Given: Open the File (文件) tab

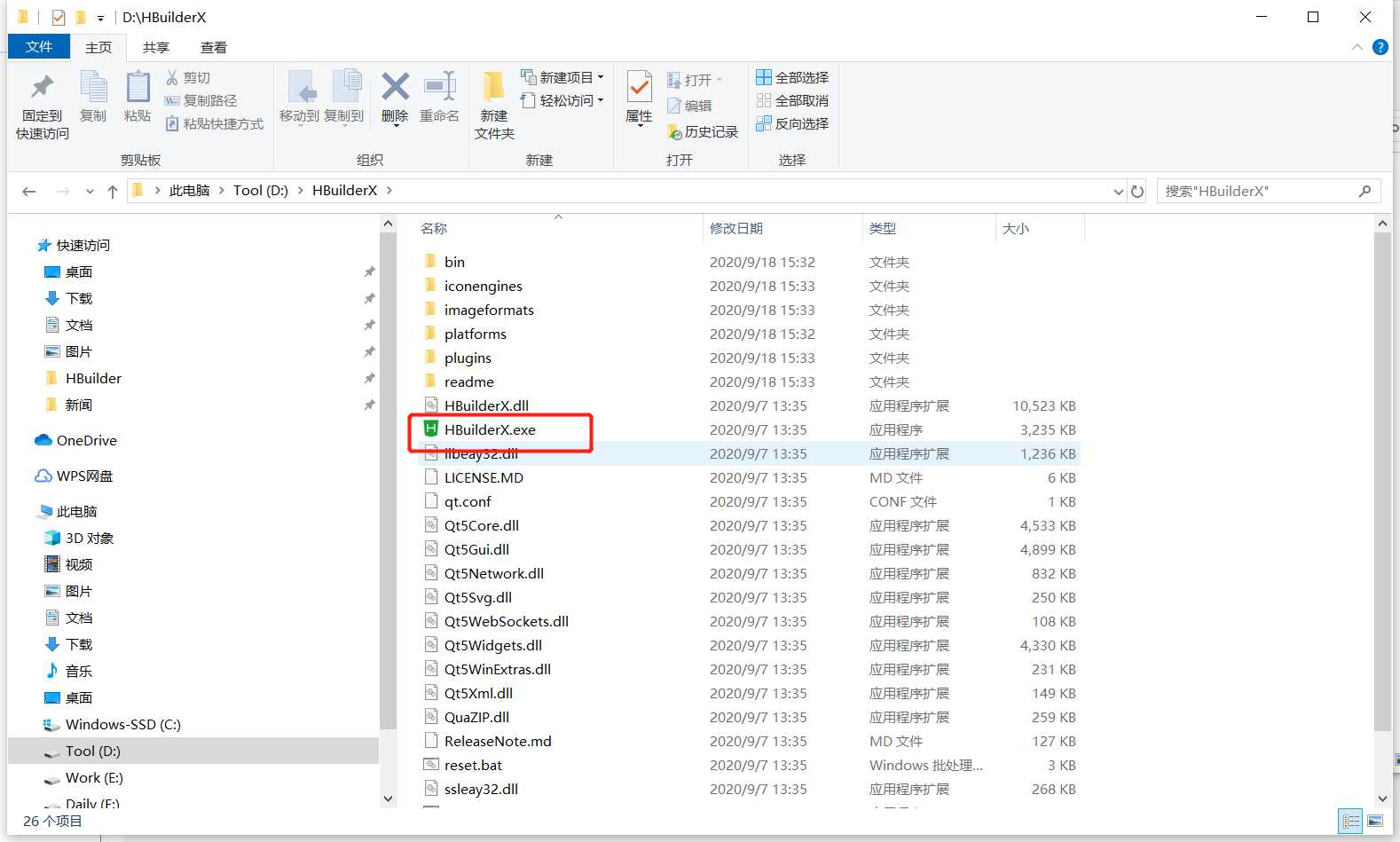Looking at the screenshot, I should [x=39, y=46].
